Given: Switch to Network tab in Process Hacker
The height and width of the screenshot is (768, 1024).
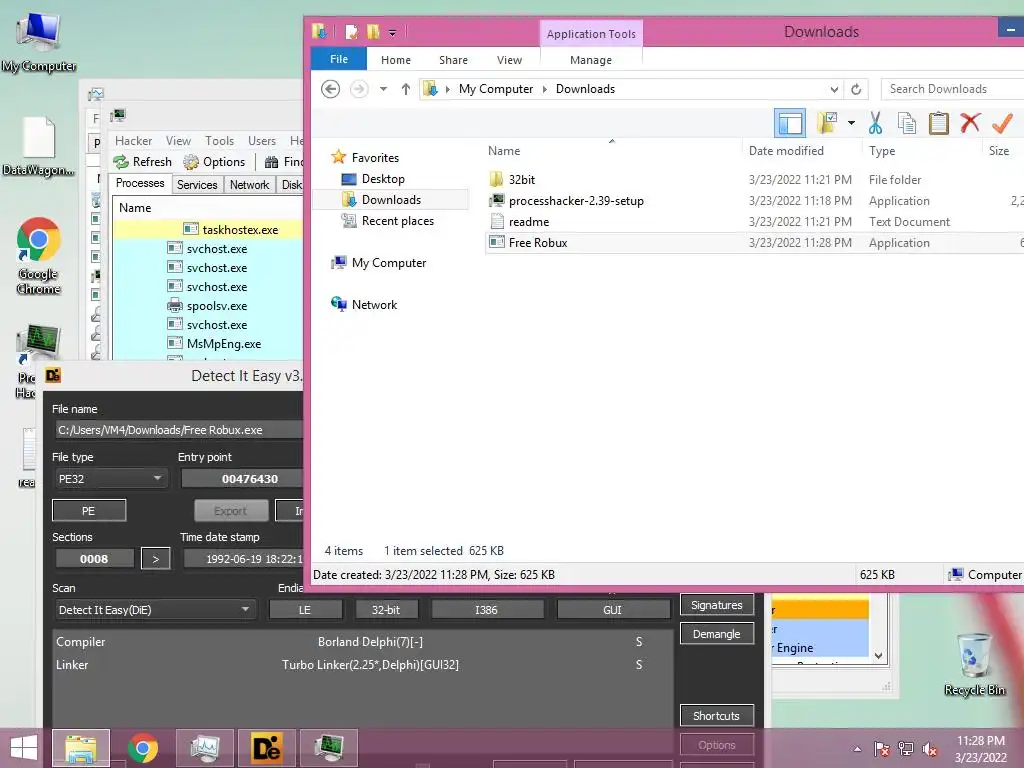Looking at the screenshot, I should tap(249, 185).
